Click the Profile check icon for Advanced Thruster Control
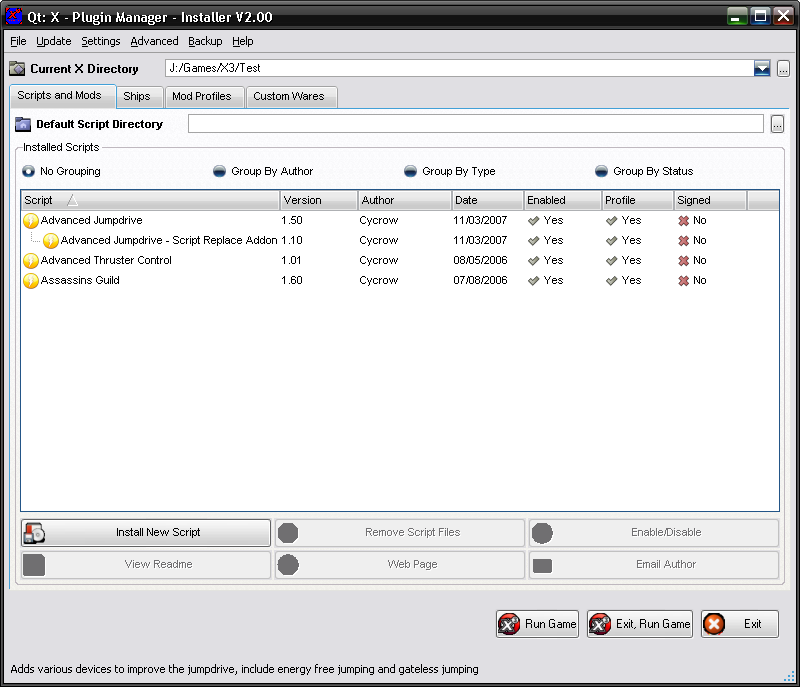Screen dimensions: 800x687 click(x=612, y=261)
